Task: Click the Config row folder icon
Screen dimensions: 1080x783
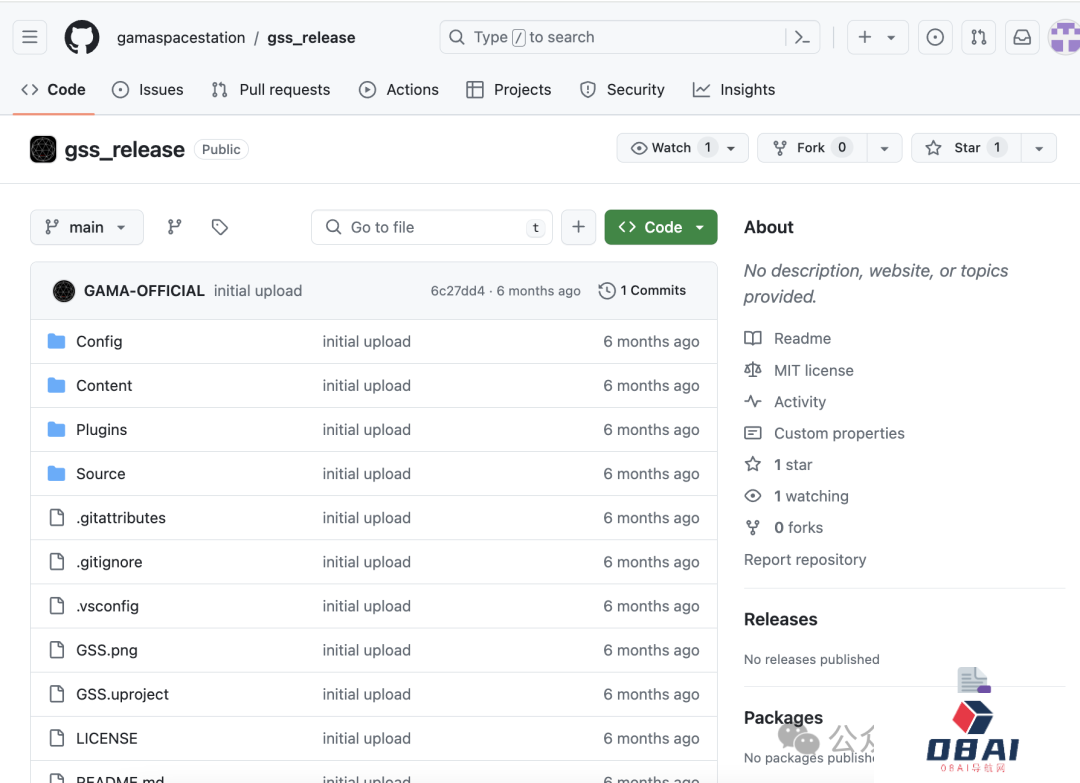Action: pos(56,341)
